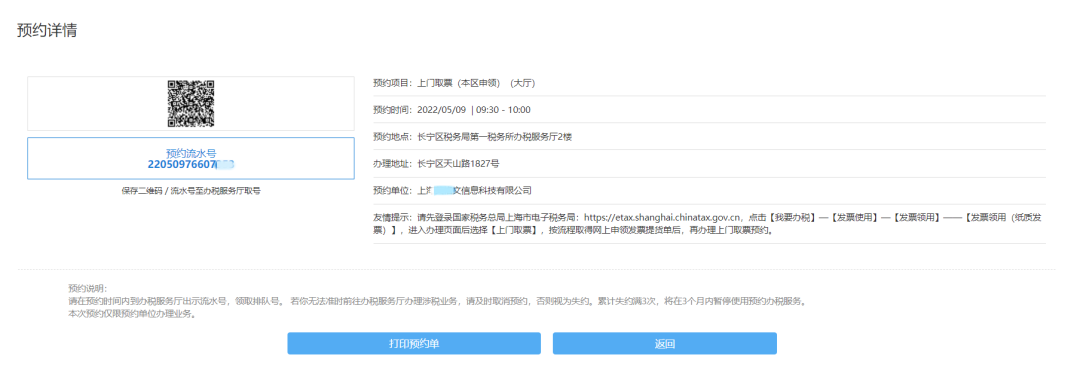Screen dimensions: 1080x373
Task: Click the 保存二维码 hint text
Action: point(191,191)
